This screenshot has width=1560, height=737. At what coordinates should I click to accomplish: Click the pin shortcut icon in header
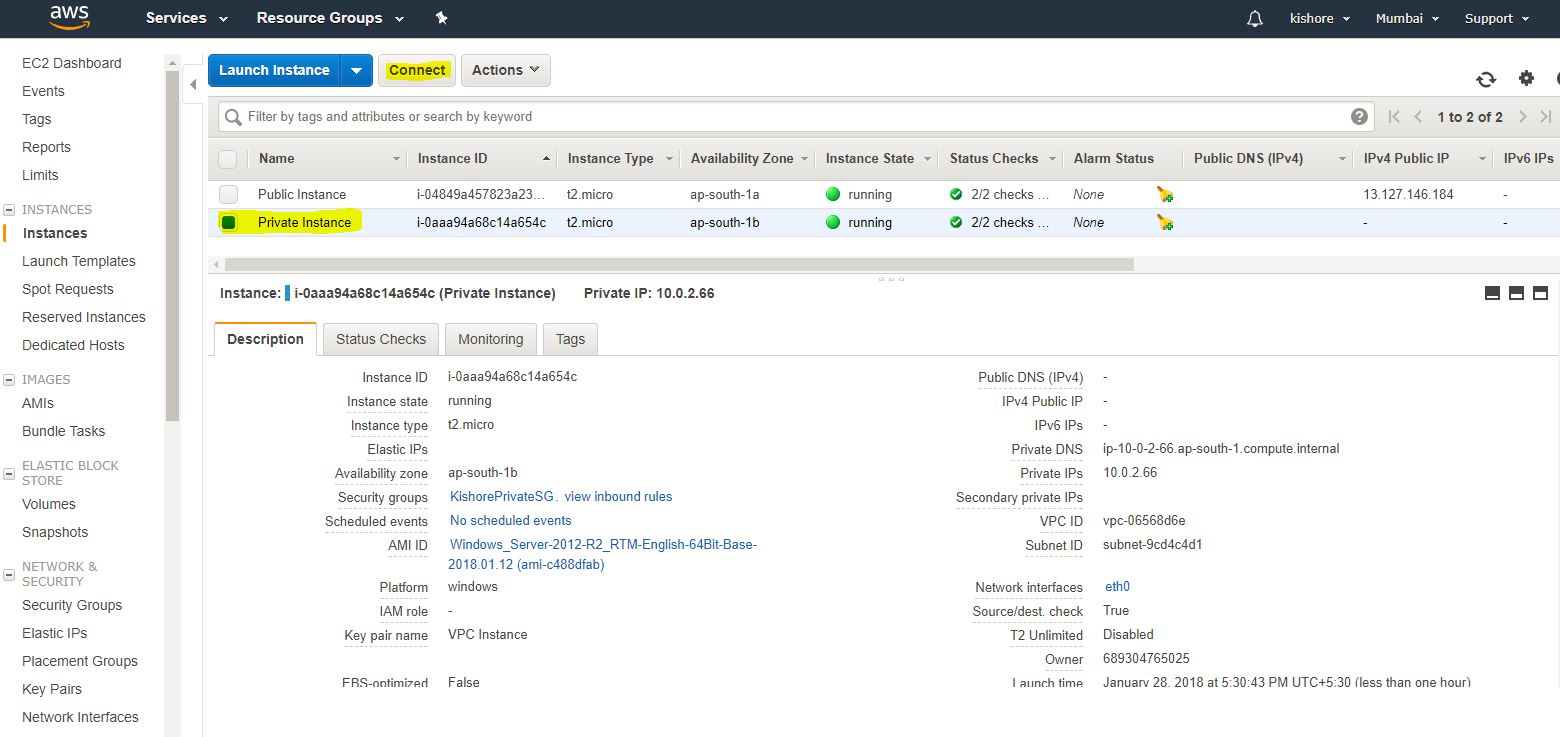click(442, 18)
